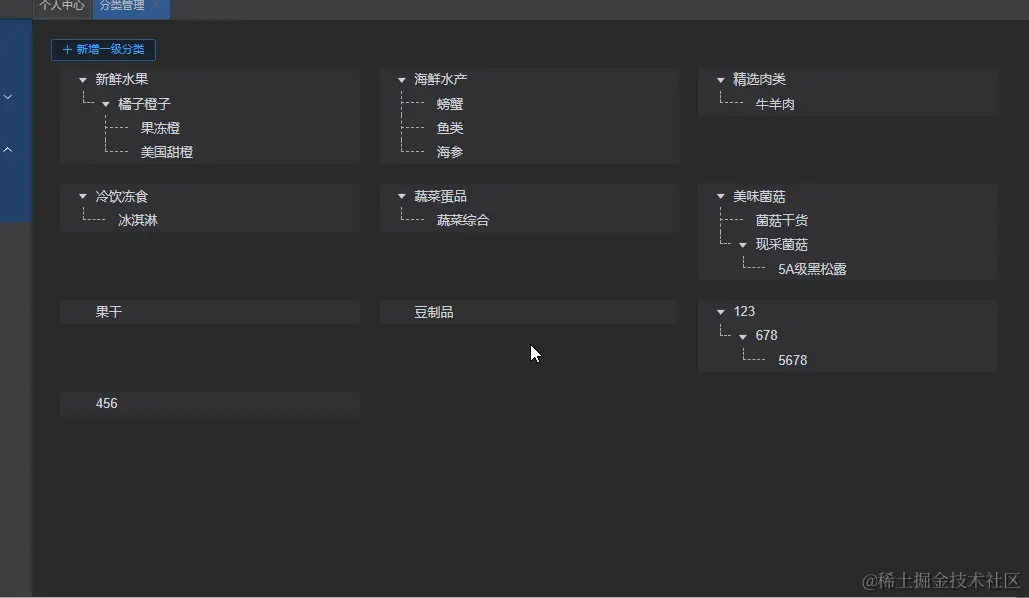Select the 海参 tree item
Screen dimensions: 1029x598
[x=450, y=152]
